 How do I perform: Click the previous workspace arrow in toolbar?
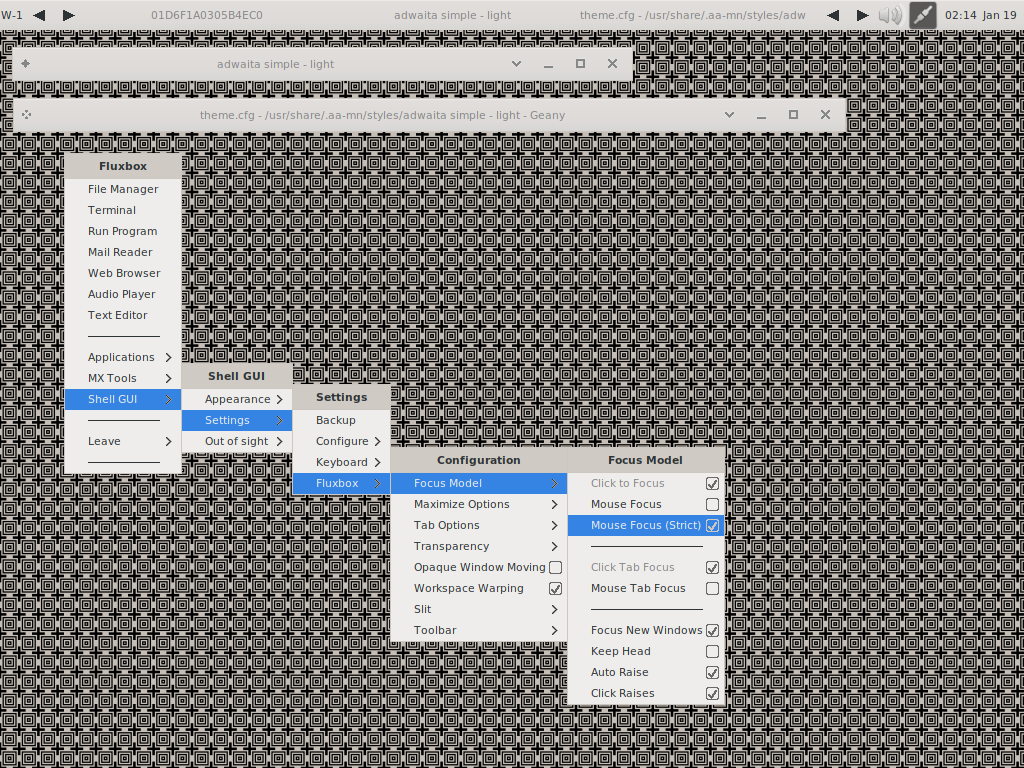[x=39, y=15]
